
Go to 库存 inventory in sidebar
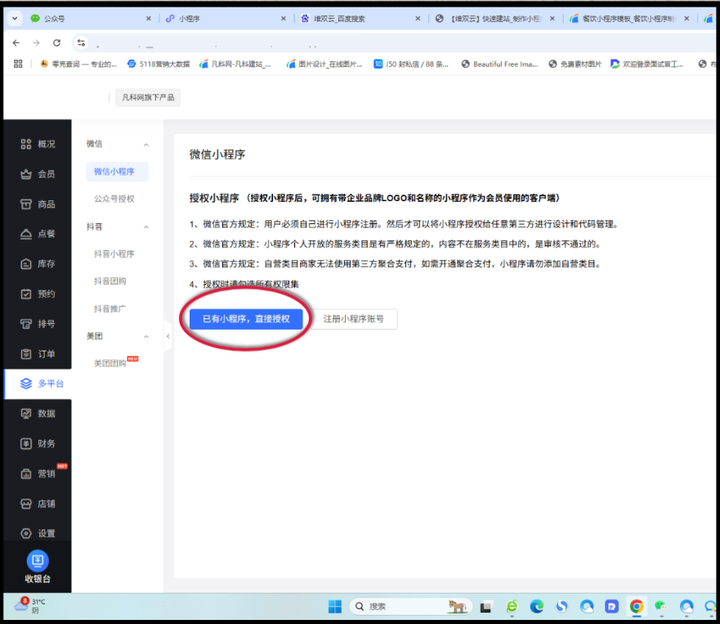click(x=27, y=264)
